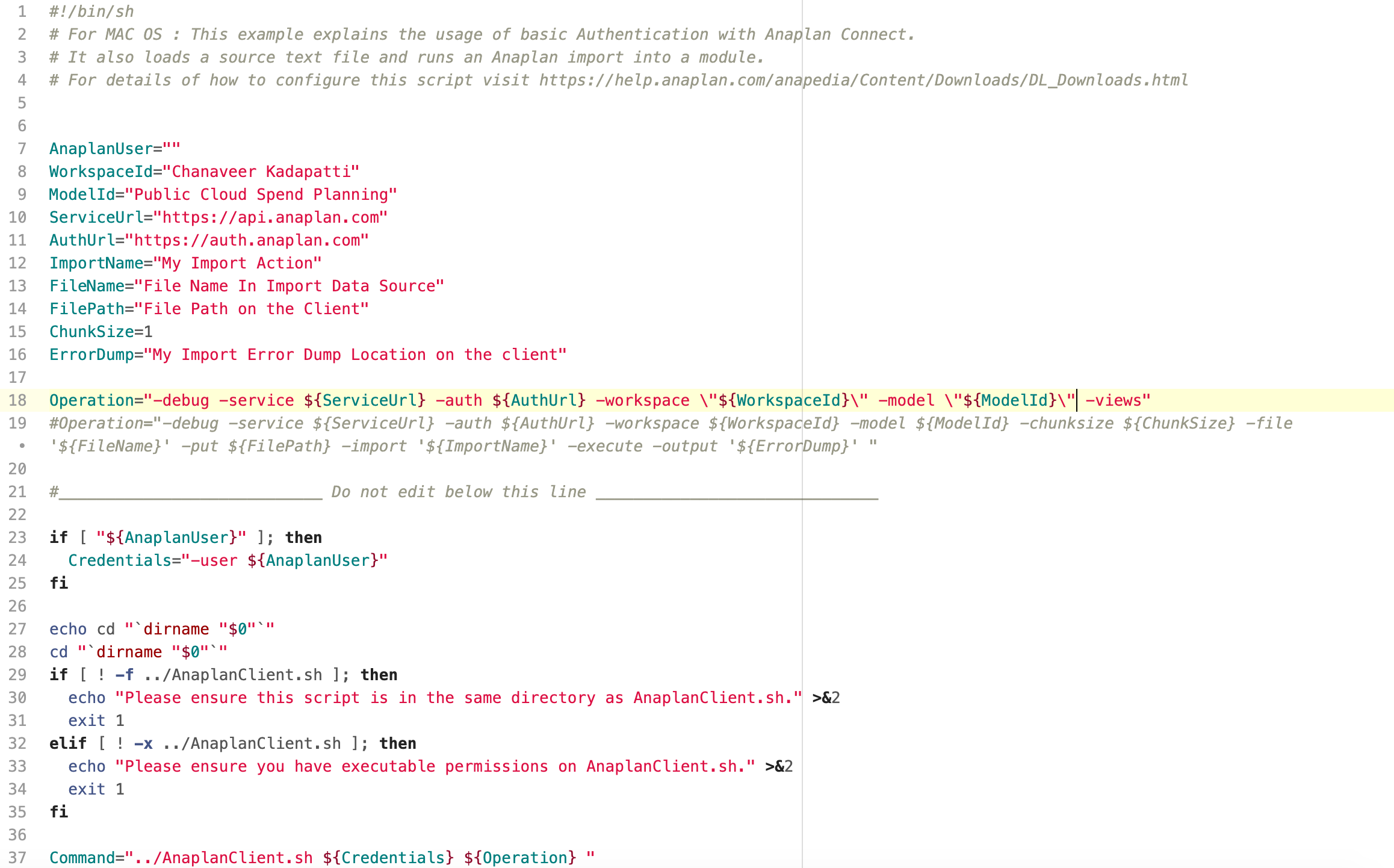Select the ErrorDump variable name
Screen dimensions: 1394x868
[x=93, y=354]
